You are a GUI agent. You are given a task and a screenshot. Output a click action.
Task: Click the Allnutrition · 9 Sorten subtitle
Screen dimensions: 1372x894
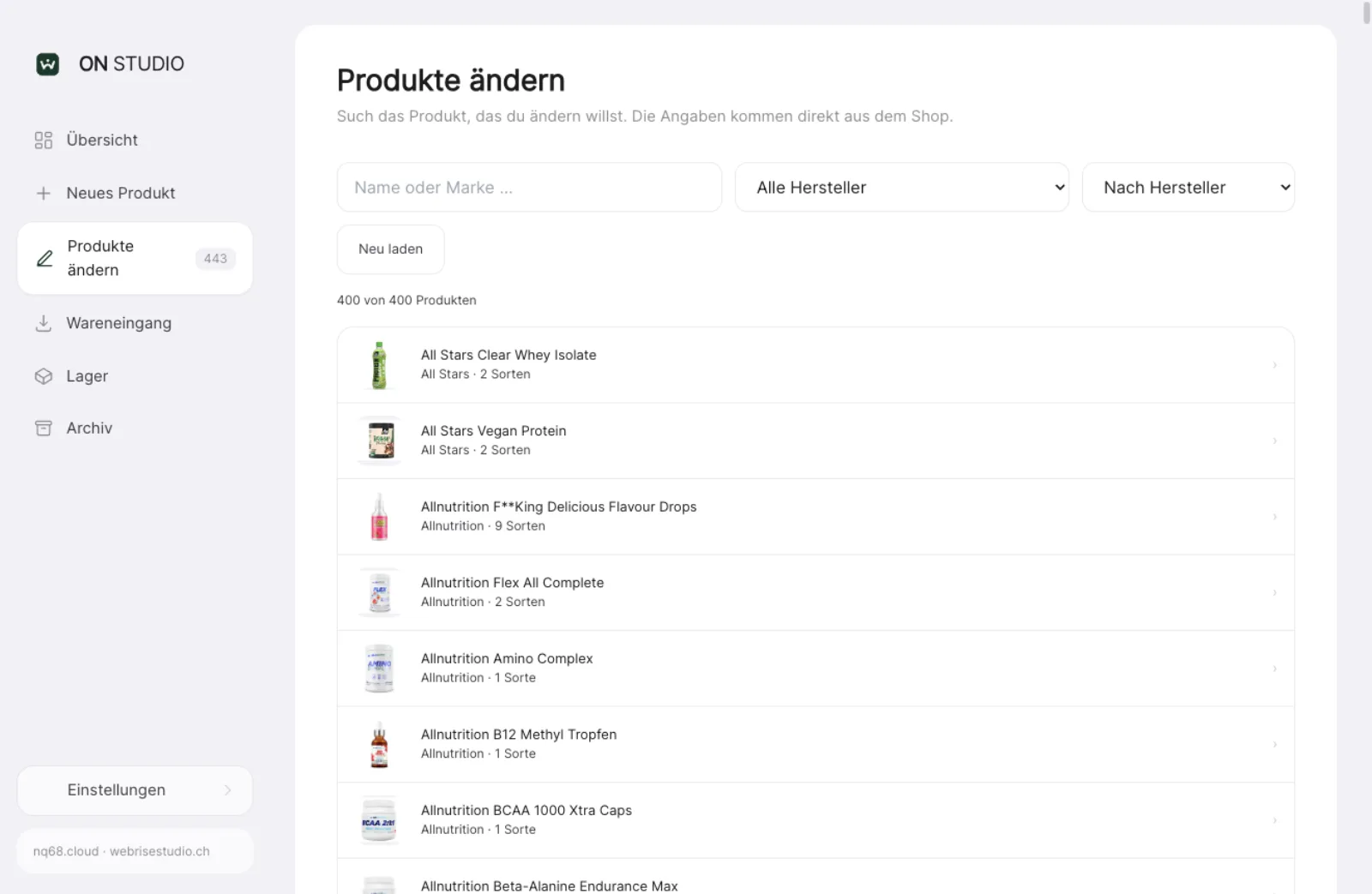tap(483, 526)
